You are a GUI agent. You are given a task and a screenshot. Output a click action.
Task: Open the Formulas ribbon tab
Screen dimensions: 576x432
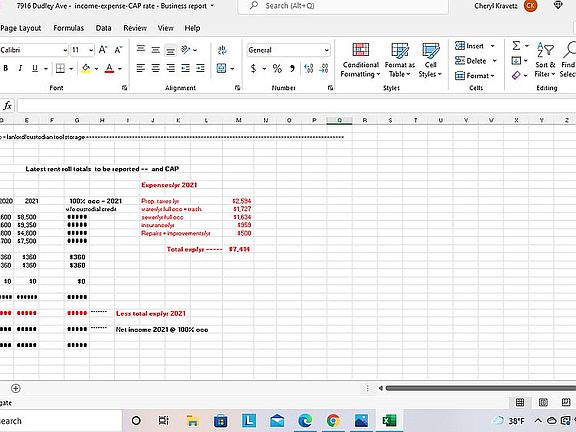[69, 28]
